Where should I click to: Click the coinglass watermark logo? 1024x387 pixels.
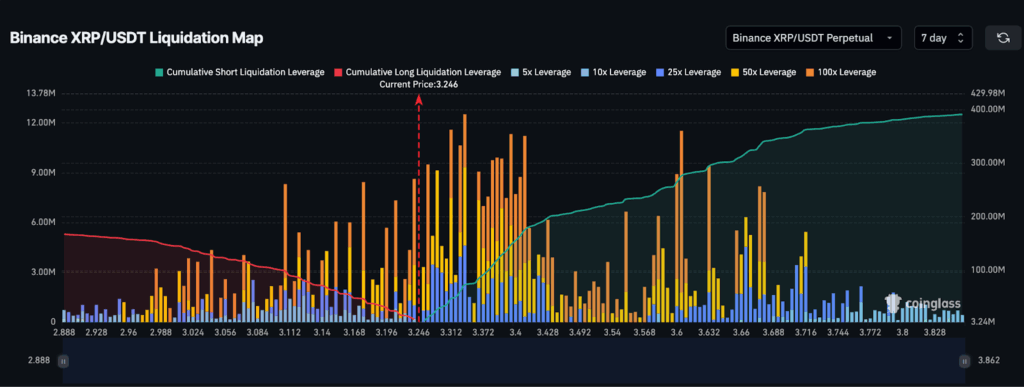(x=923, y=303)
